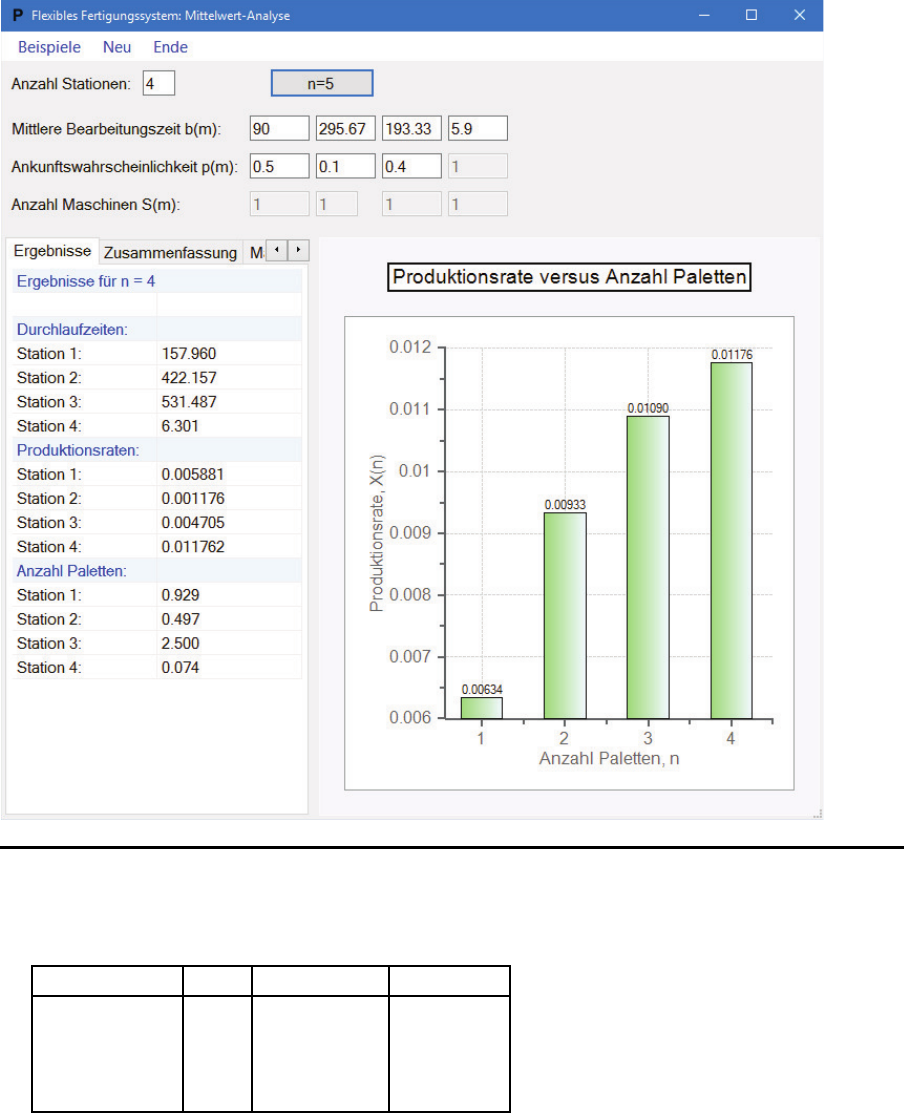Open the Beispiele menu
The height and width of the screenshot is (1113, 904).
point(49,47)
